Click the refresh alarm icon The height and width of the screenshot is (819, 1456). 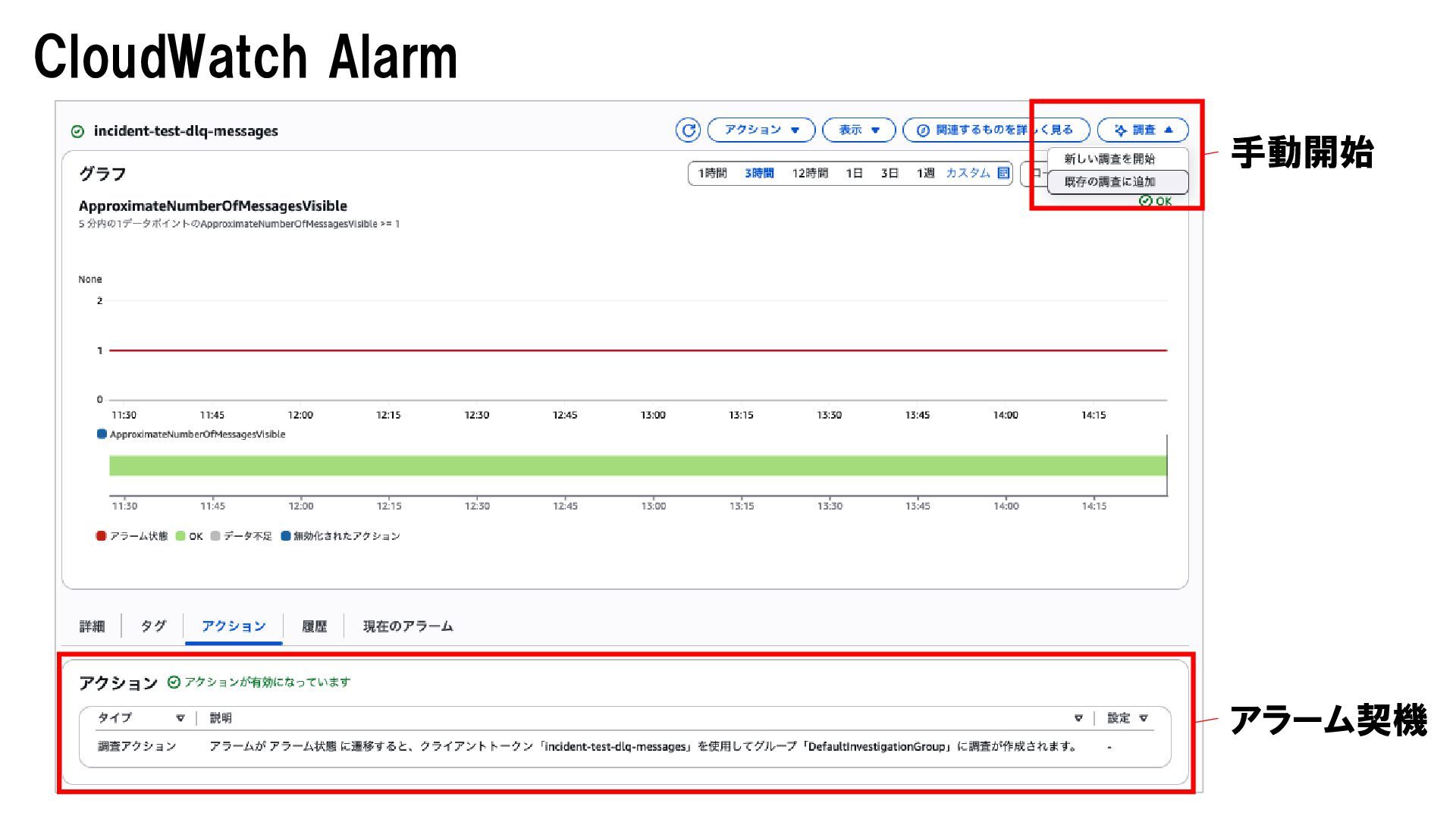coord(688,130)
